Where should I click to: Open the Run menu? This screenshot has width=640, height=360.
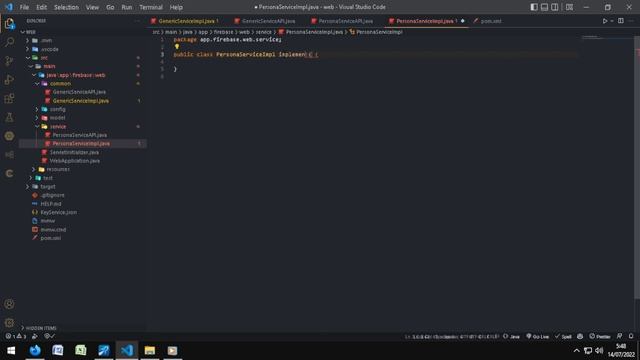127,7
